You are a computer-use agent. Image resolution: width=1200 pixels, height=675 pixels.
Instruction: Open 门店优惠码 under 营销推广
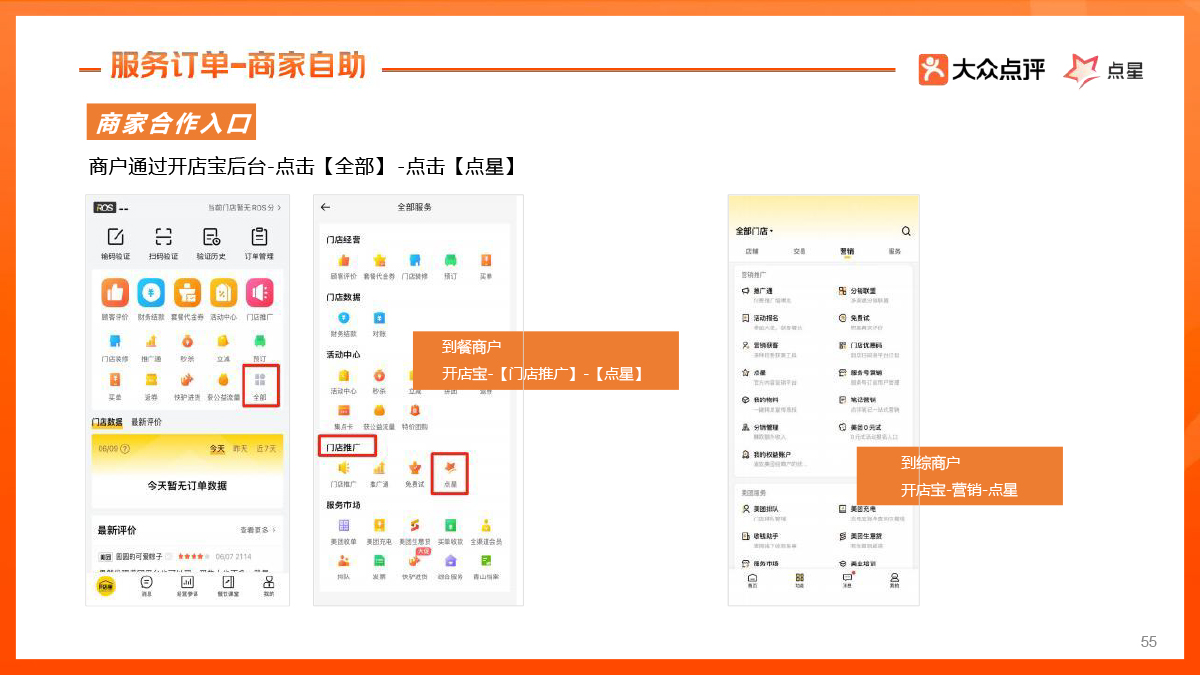click(x=870, y=348)
